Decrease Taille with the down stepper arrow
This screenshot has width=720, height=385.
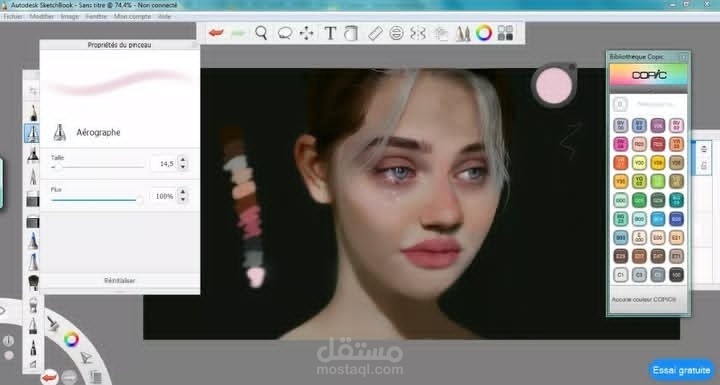183,167
